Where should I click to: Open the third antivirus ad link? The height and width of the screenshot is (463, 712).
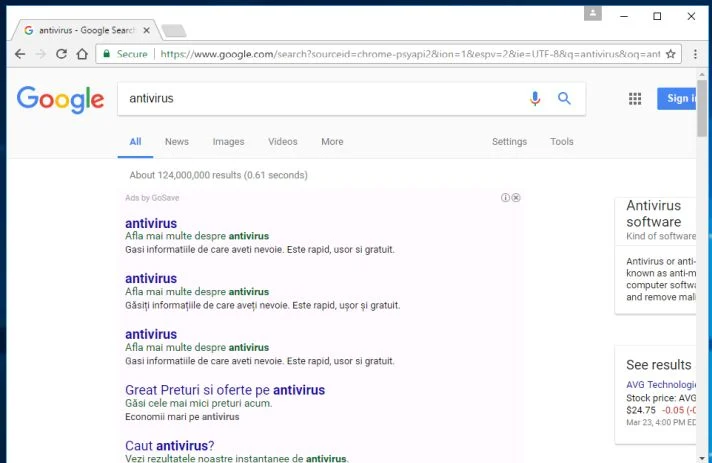point(151,334)
